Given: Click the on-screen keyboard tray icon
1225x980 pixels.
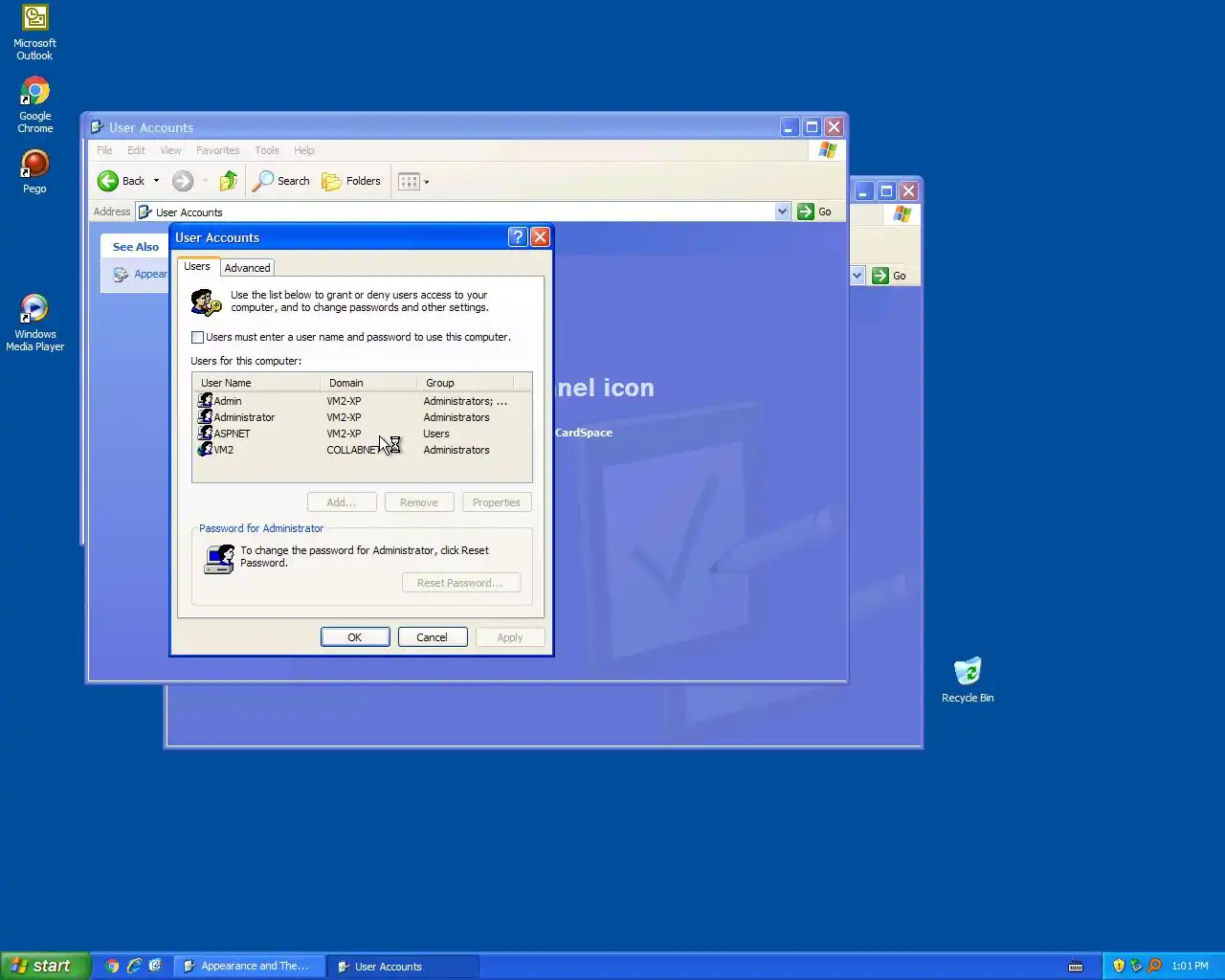Looking at the screenshot, I should point(1076,966).
